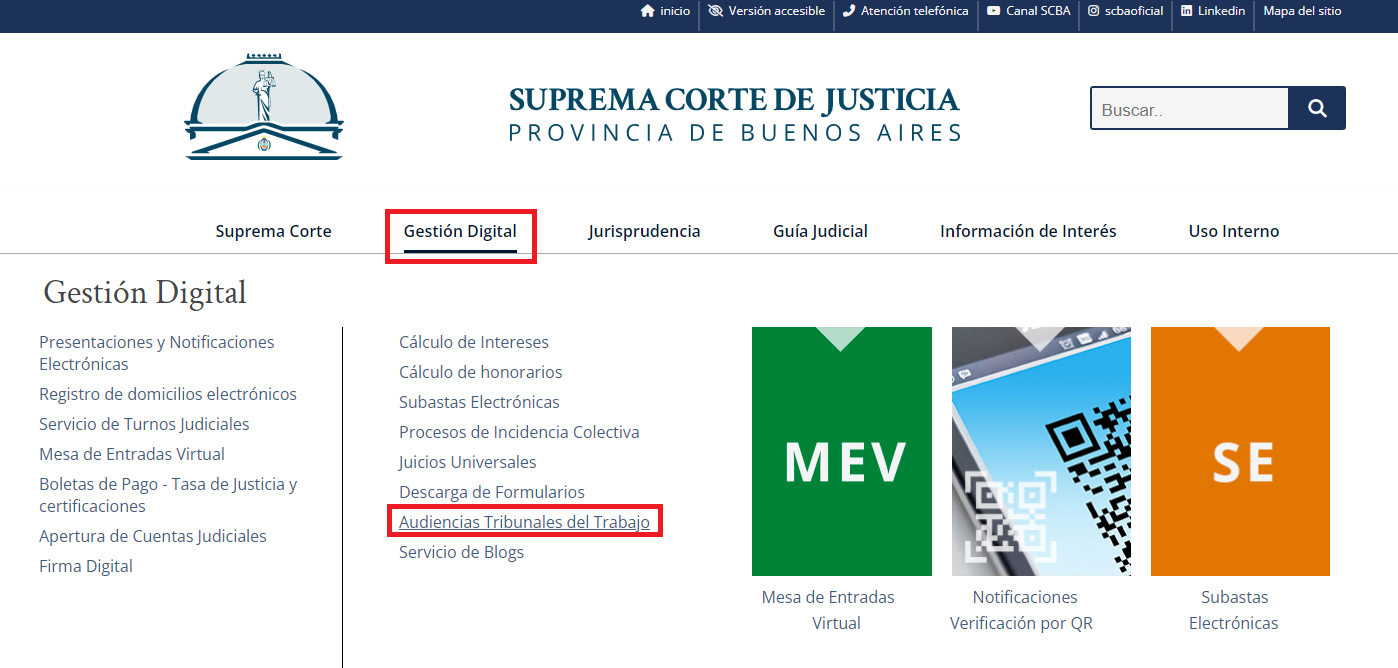Viewport: 1398px width, 668px height.
Task: Open the QR code Notificaciones image
Action: tap(1041, 452)
